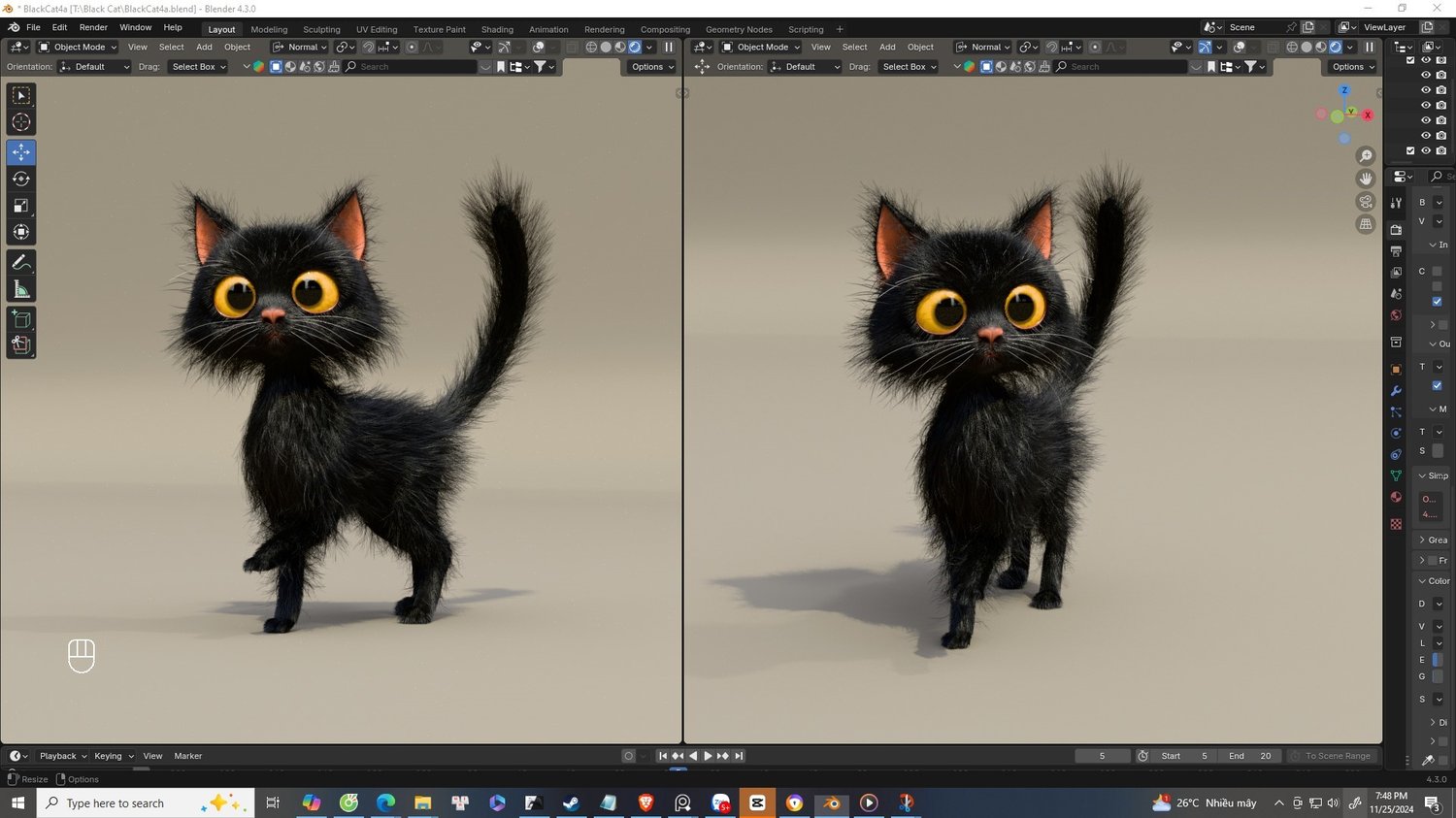
Task: Toggle camera view in right viewport
Action: pos(1366,202)
